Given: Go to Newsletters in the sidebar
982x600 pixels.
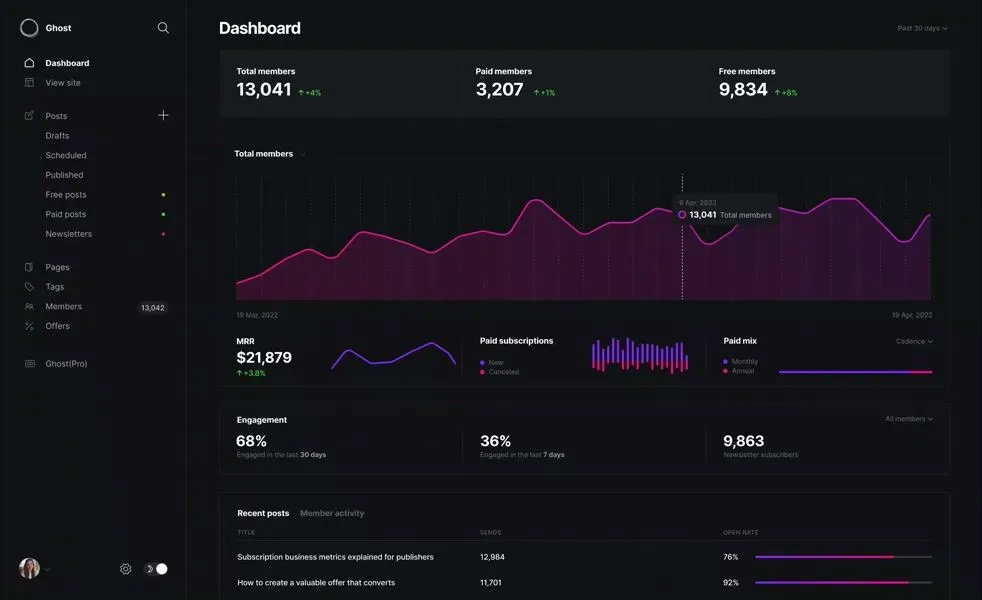Looking at the screenshot, I should pyautogui.click(x=68, y=234).
